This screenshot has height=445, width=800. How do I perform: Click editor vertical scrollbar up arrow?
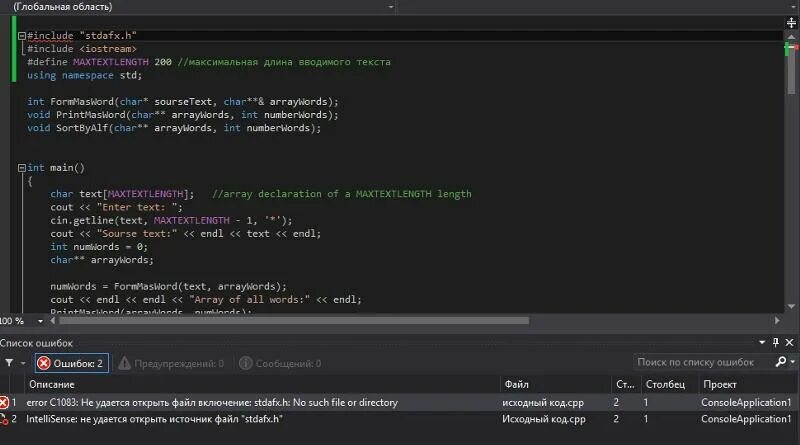pos(791,37)
